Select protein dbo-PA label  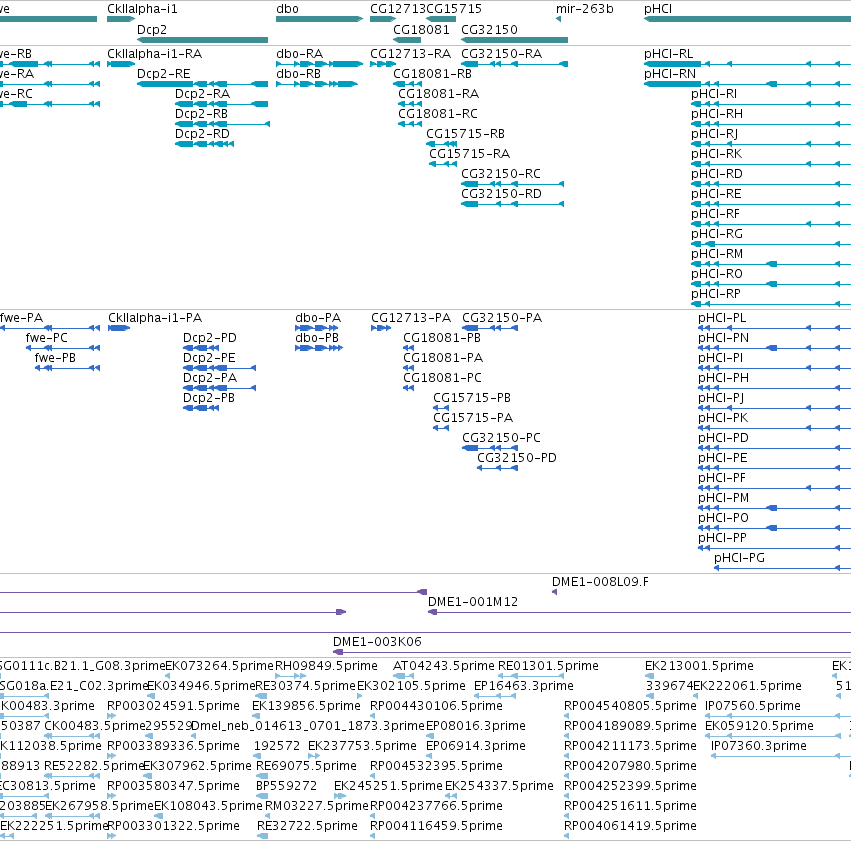pyautogui.click(x=318, y=318)
